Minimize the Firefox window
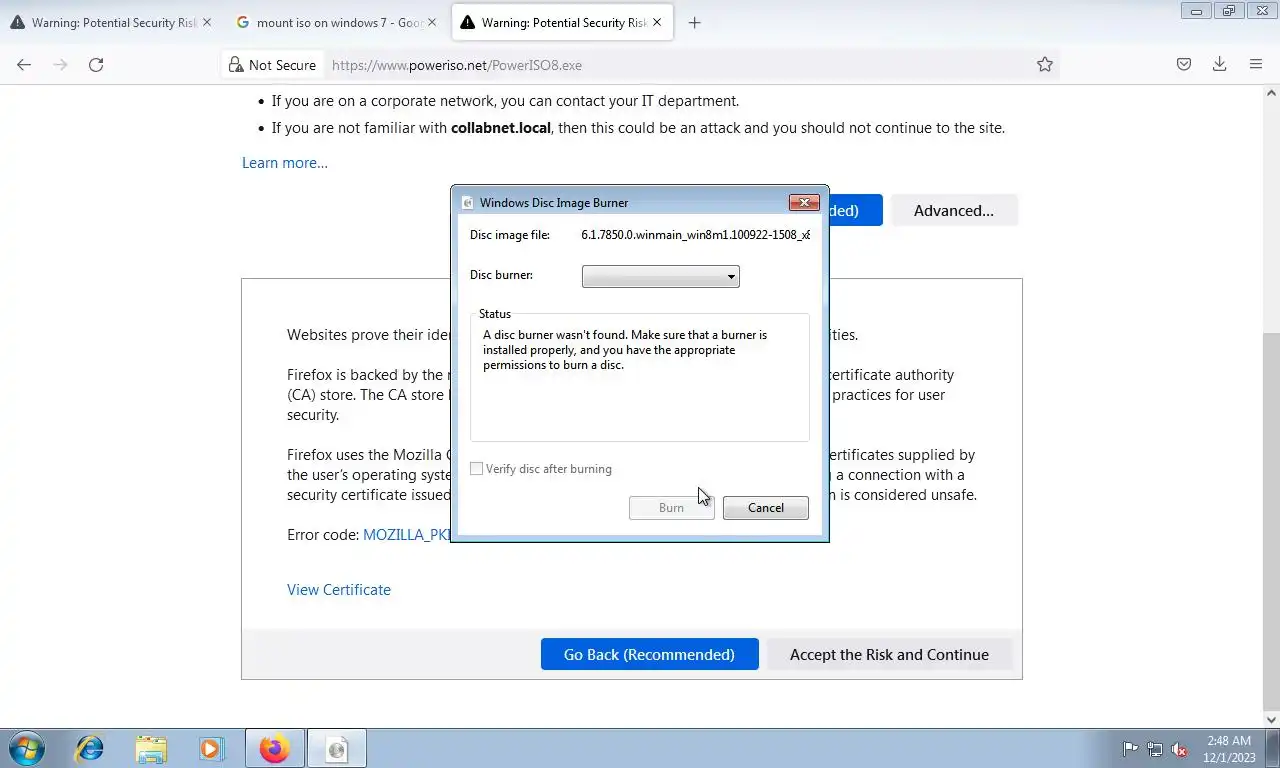This screenshot has width=1280, height=768. (x=1196, y=11)
